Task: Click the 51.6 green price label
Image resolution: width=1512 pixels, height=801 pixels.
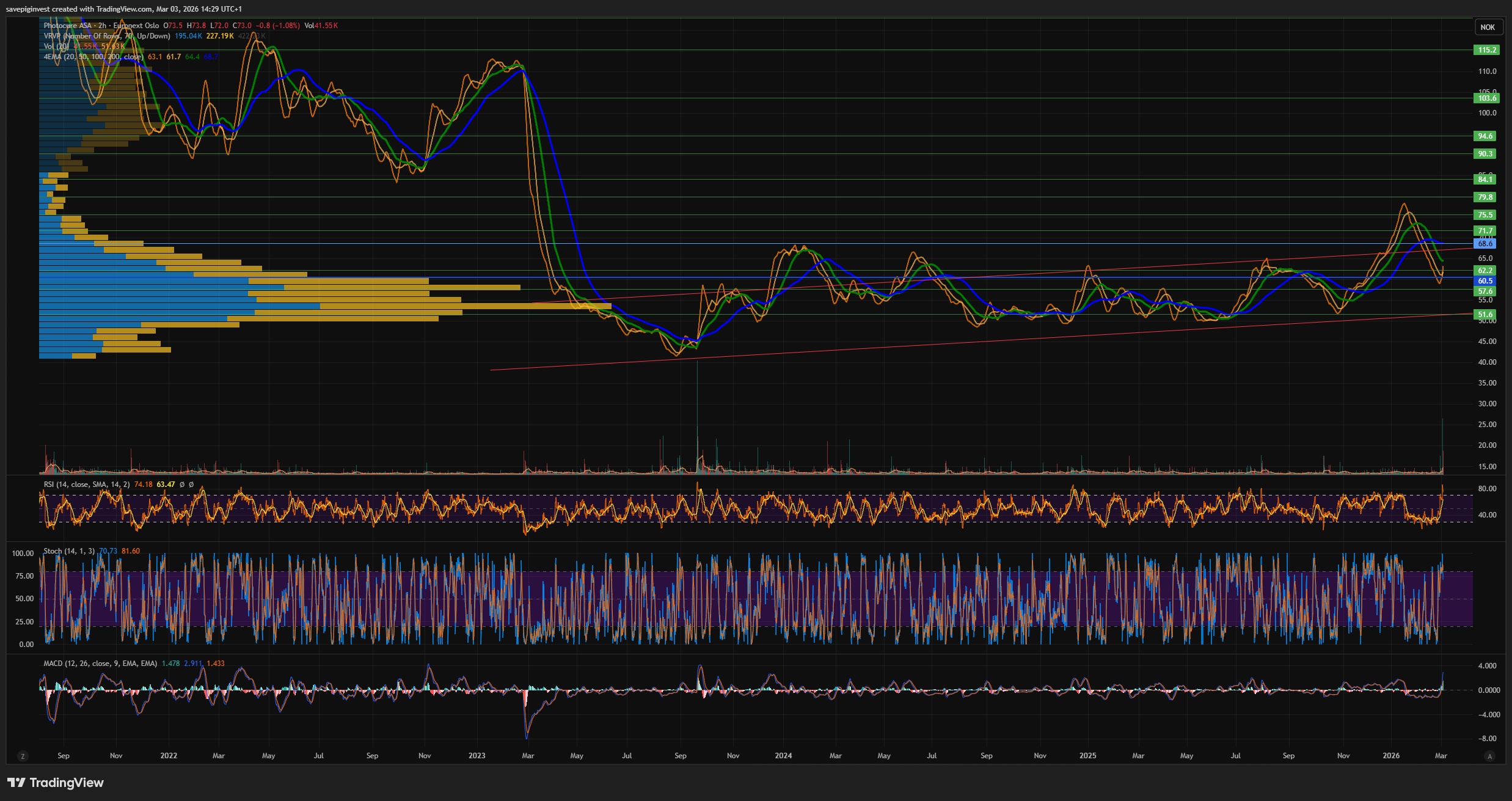Action: (1485, 315)
